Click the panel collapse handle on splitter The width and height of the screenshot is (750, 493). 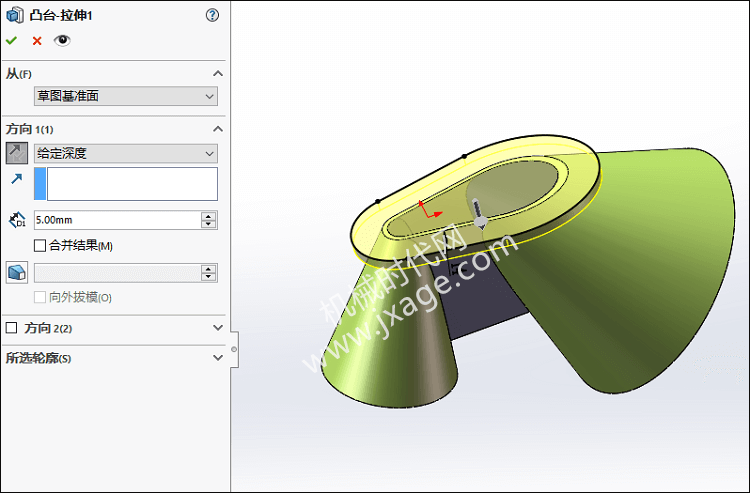click(234, 349)
